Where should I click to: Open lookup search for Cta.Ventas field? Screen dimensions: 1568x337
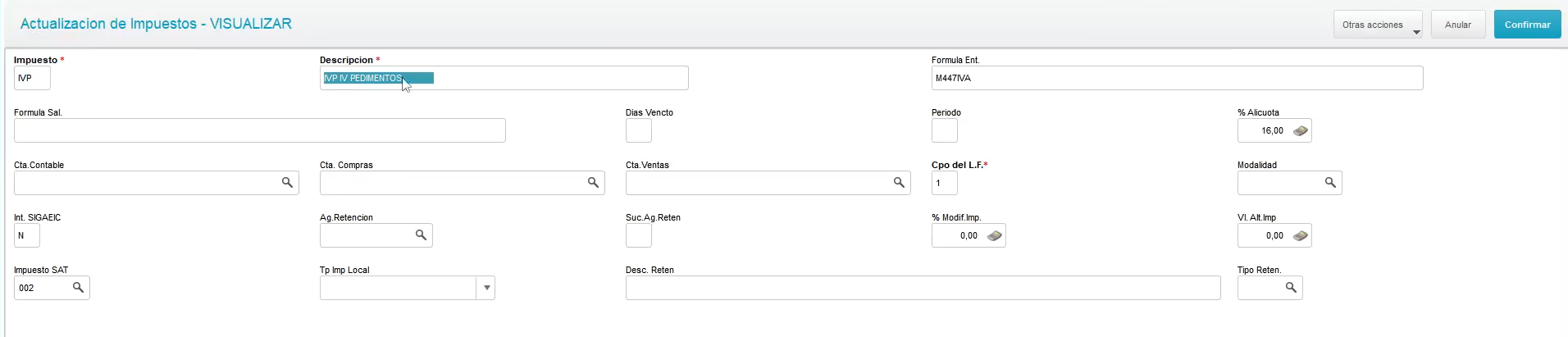[899, 183]
